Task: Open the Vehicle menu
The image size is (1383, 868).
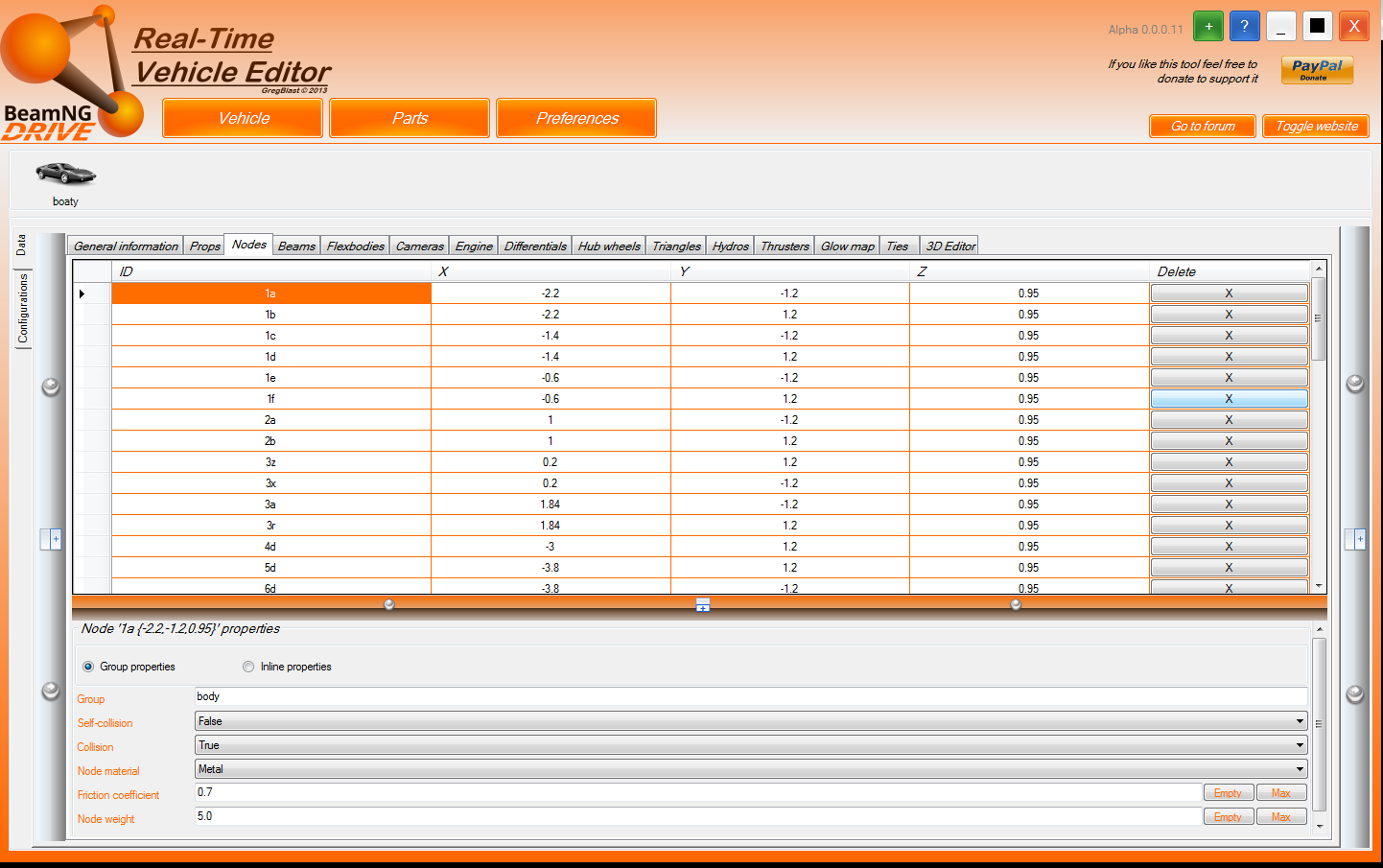Action: point(243,118)
